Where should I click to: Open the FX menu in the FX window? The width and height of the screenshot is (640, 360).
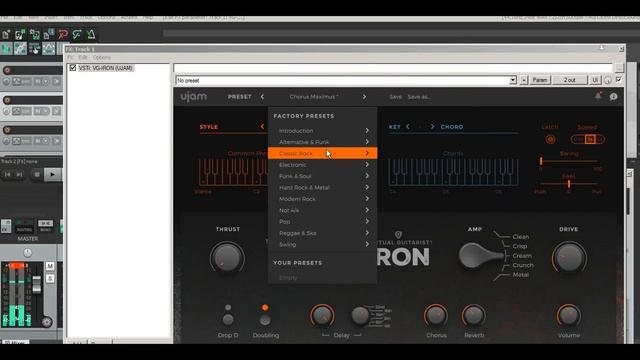point(70,58)
